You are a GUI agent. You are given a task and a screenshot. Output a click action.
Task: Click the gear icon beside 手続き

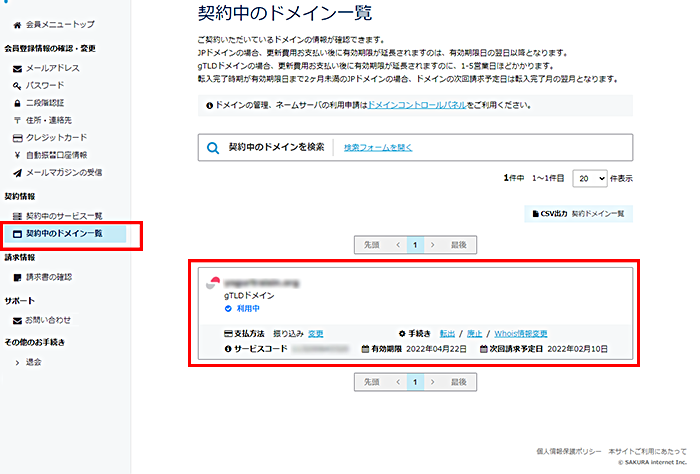click(x=402, y=333)
